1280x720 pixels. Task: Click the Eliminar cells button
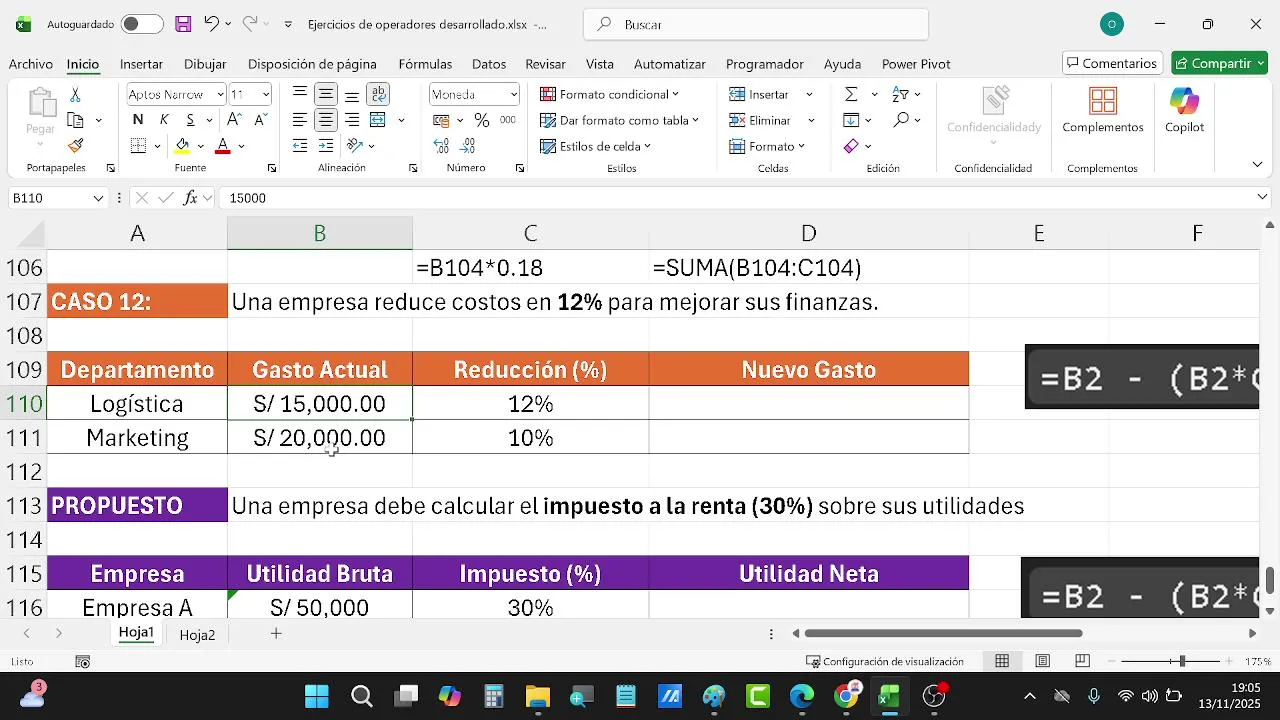[x=760, y=120]
